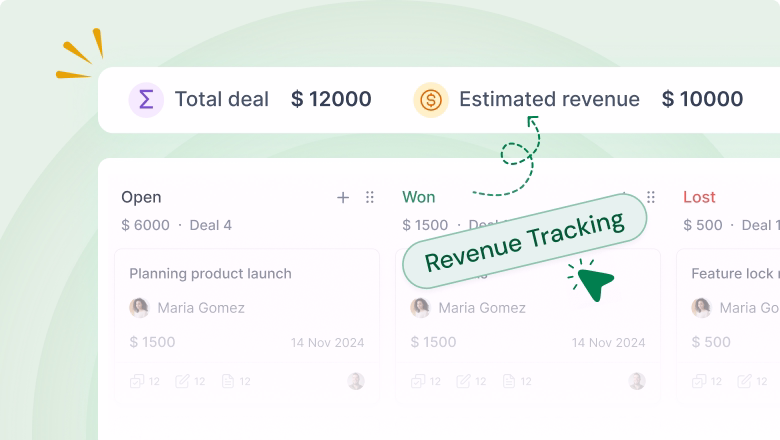The width and height of the screenshot is (780, 440).
Task: Click the Won column drag handle dots
Action: (x=651, y=197)
